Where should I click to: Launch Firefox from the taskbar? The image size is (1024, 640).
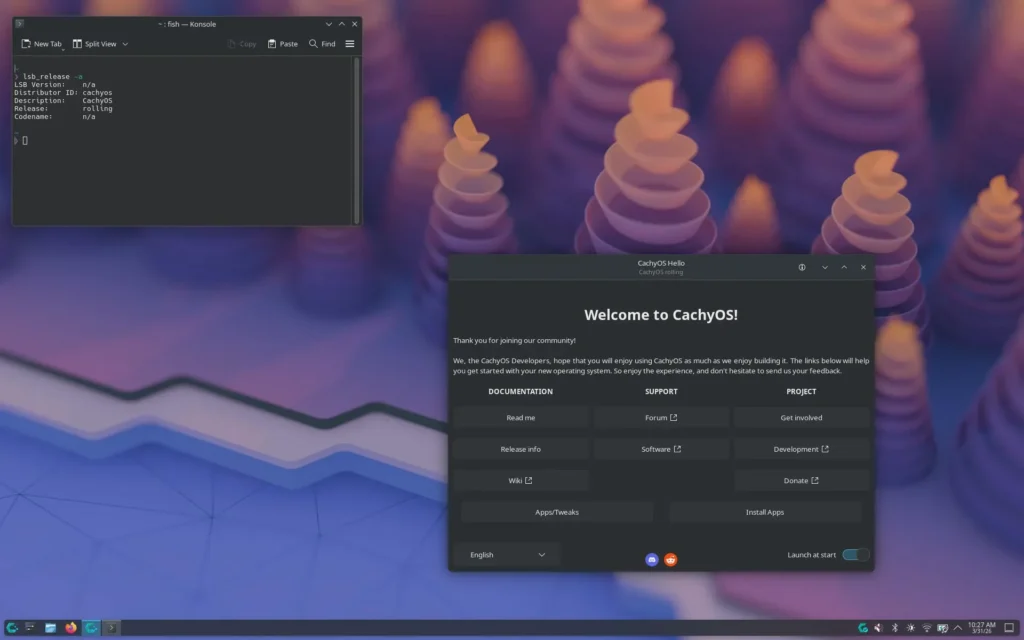[x=70, y=627]
